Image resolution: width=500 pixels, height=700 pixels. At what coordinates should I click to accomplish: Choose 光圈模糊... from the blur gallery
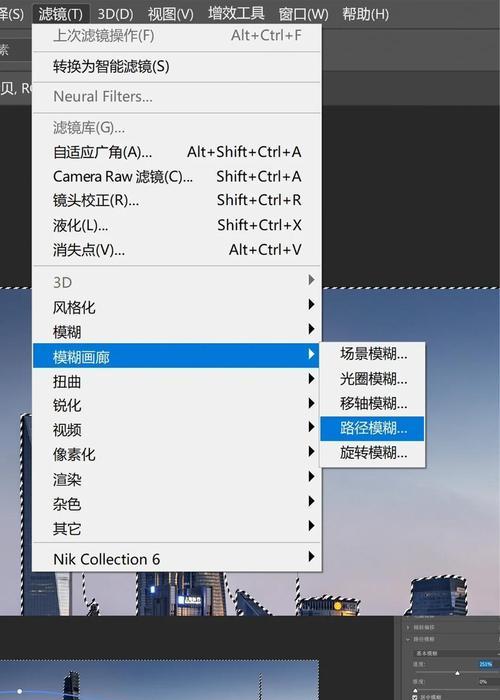point(372,379)
